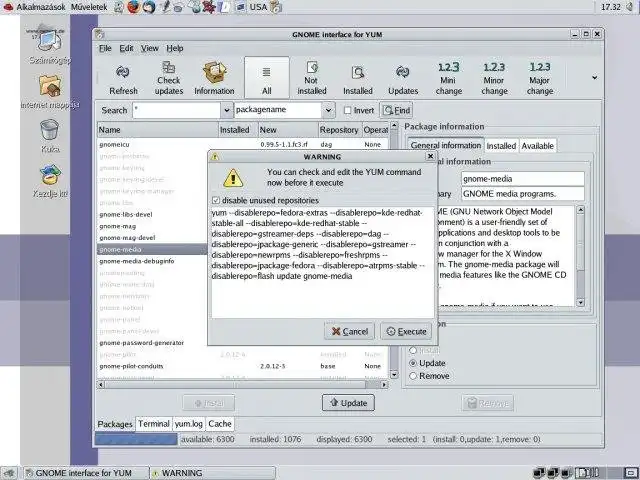Open the Available info tab
Image resolution: width=640 pixels, height=480 pixels.
(x=538, y=146)
